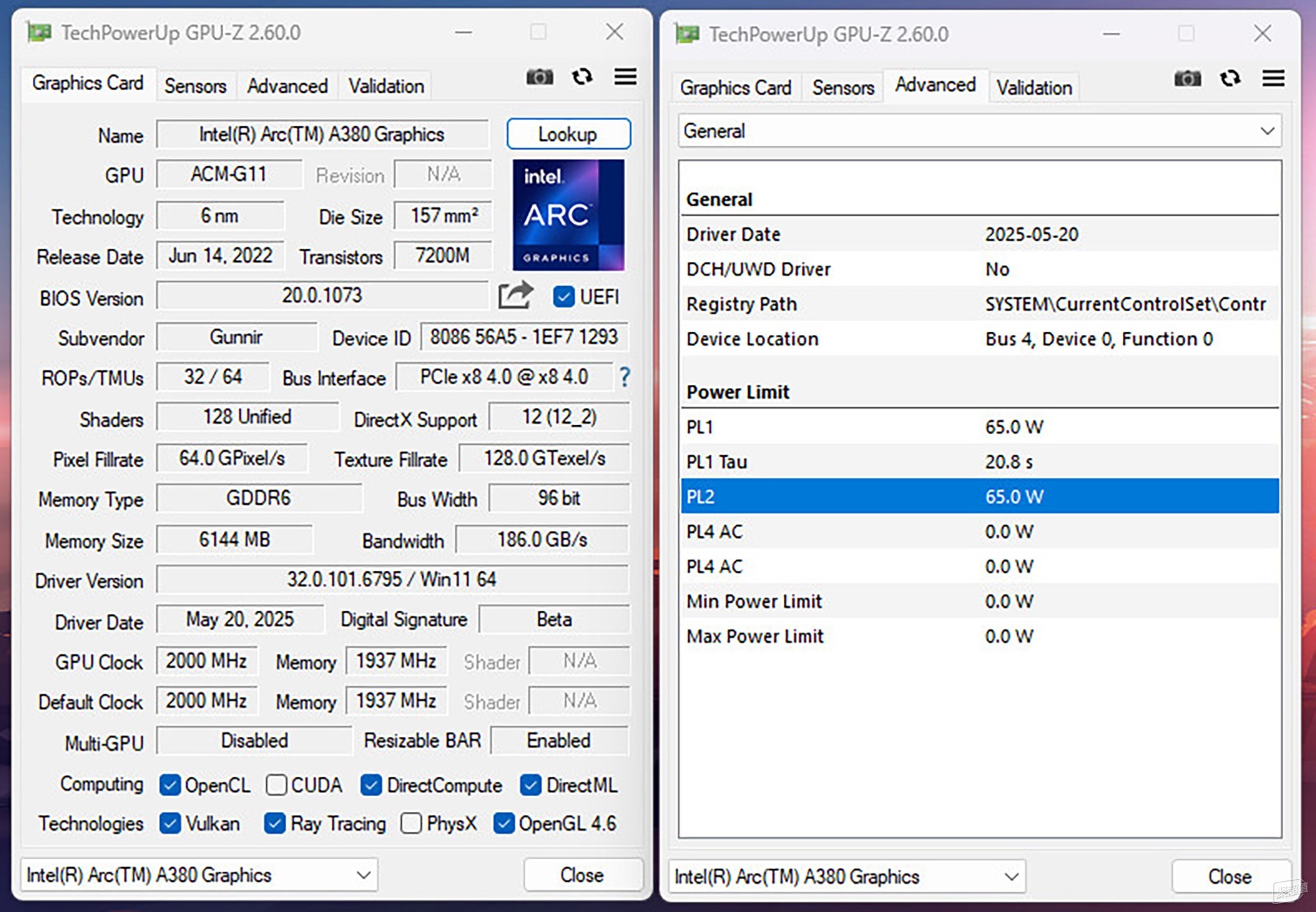Select Advanced tab in right window
This screenshot has height=912, width=1316.
tap(936, 86)
